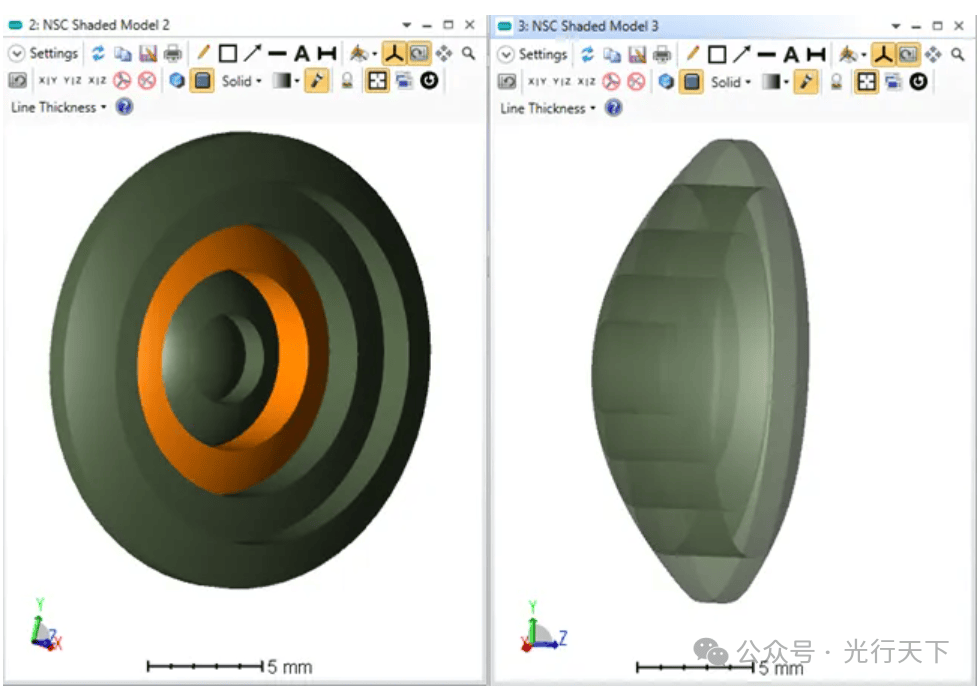Expand the Line Thickness dropdown in Model 3
Viewport: 980px width, 690px height.
[548, 108]
